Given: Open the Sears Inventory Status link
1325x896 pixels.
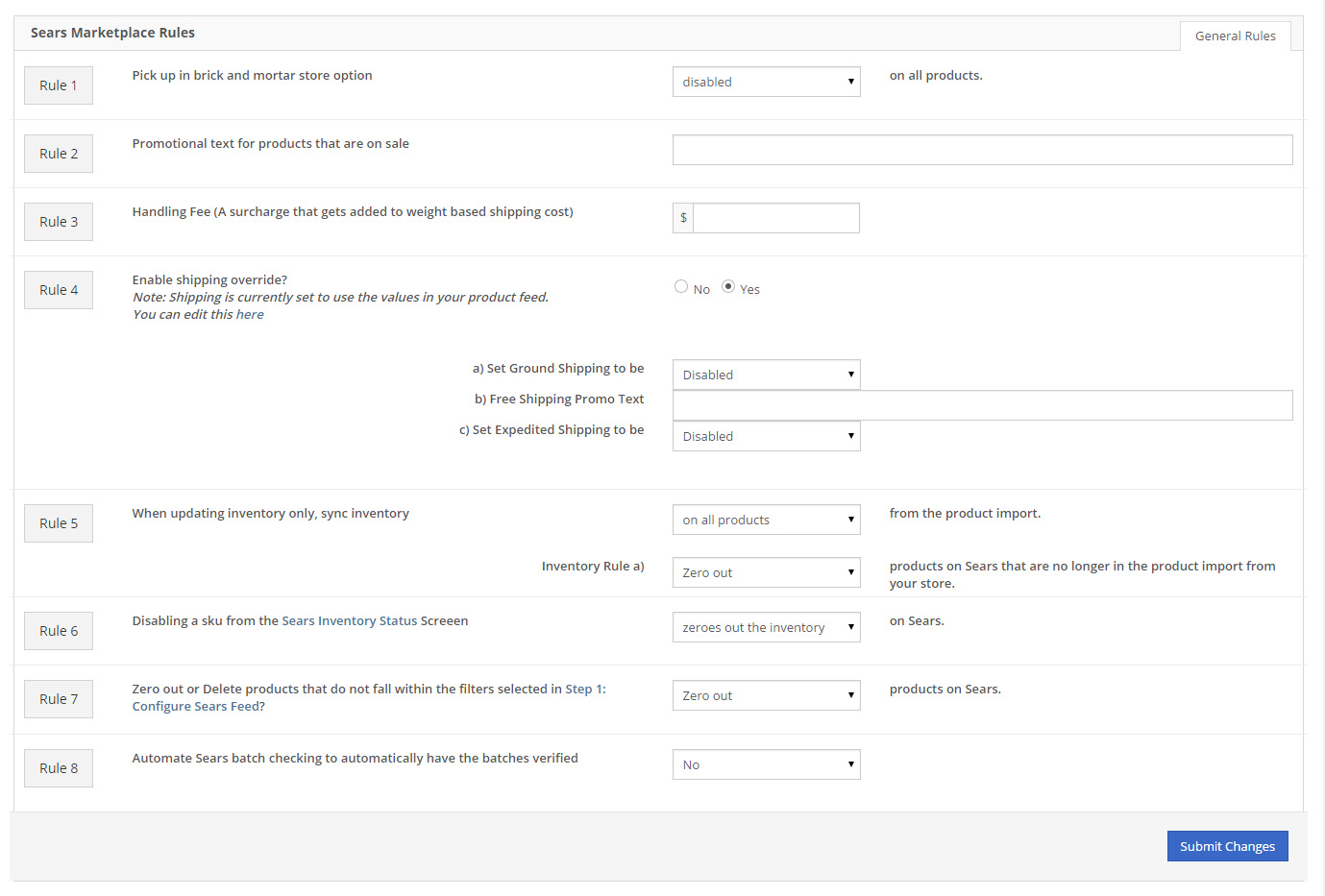Looking at the screenshot, I should [x=349, y=621].
